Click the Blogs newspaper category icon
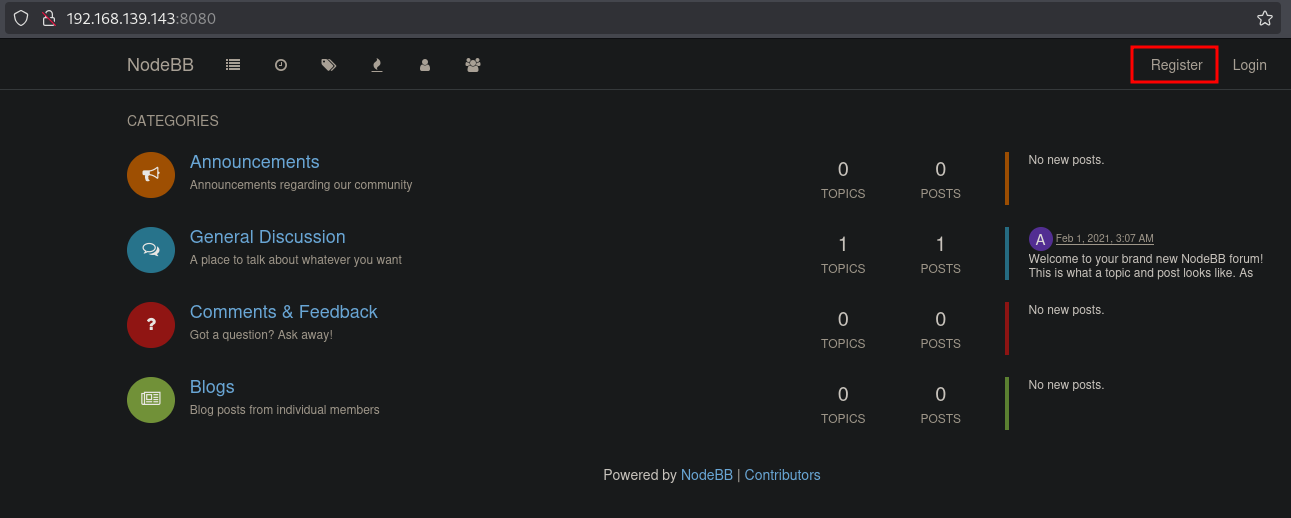 point(151,399)
